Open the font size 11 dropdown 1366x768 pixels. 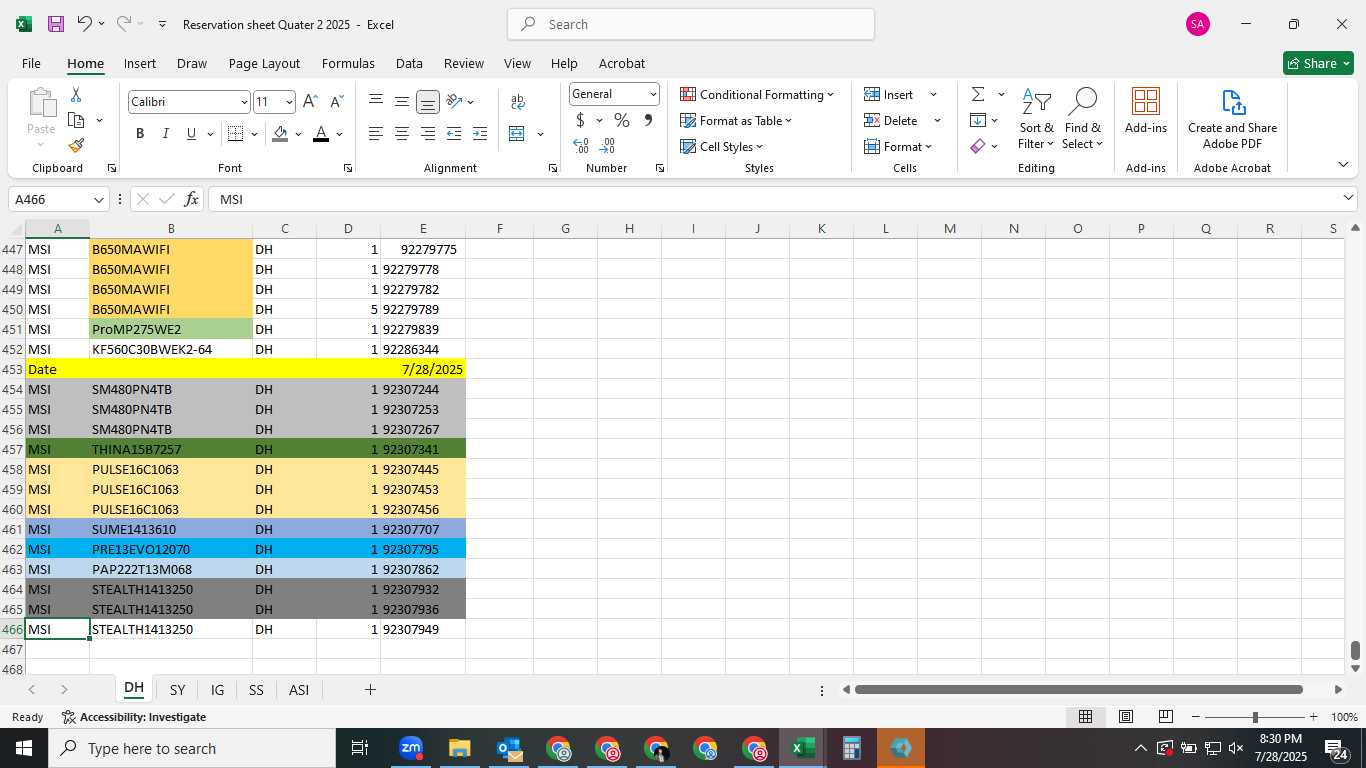point(289,102)
